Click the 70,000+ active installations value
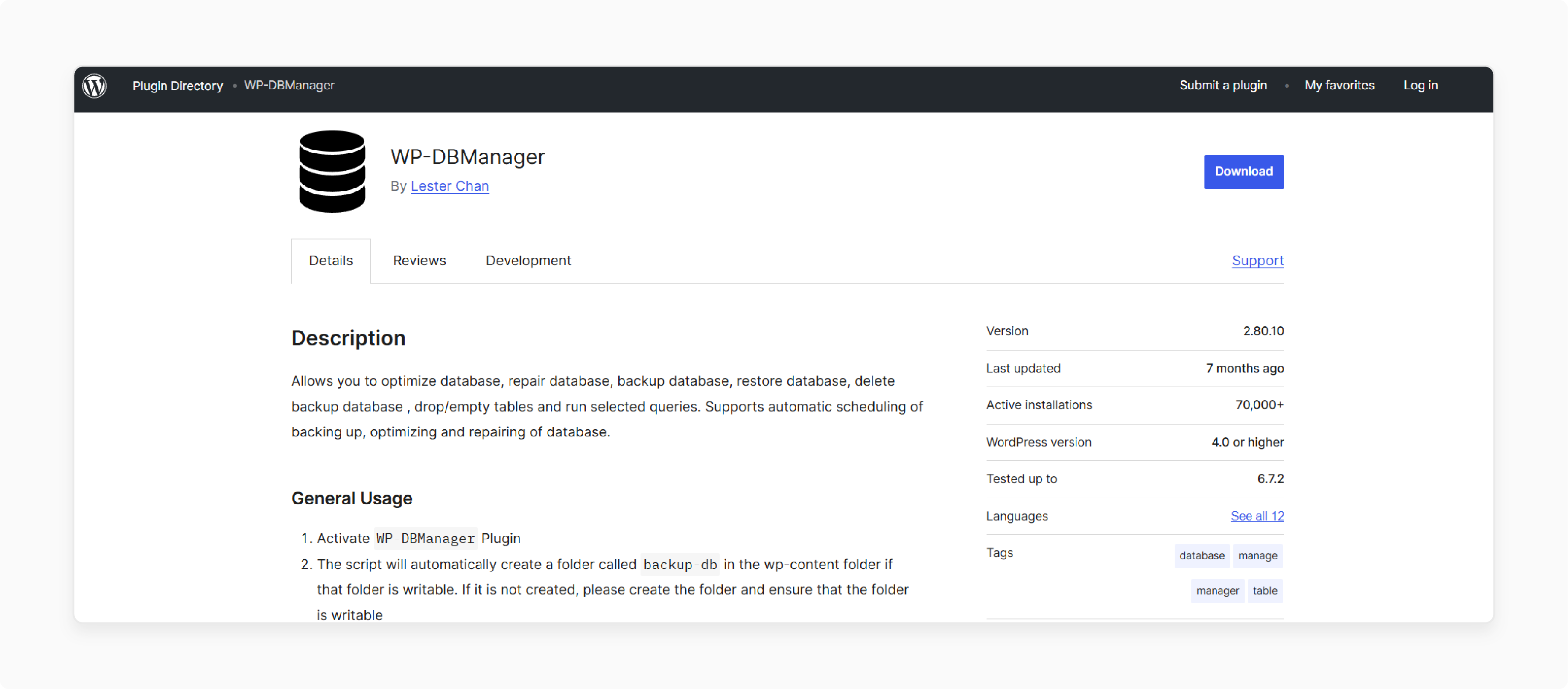This screenshot has height=689, width=1568. tap(1260, 405)
